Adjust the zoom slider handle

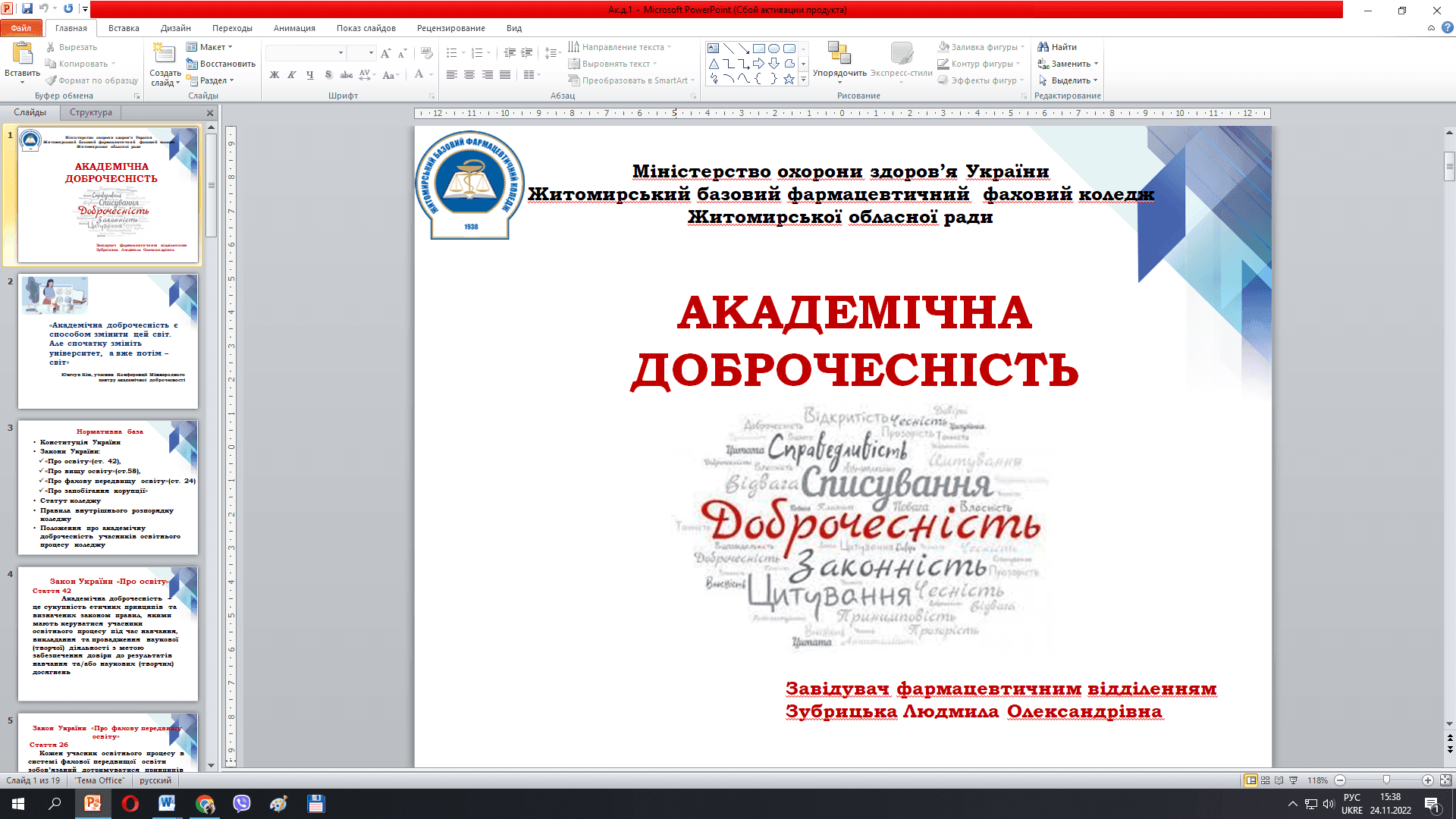[x=1386, y=780]
